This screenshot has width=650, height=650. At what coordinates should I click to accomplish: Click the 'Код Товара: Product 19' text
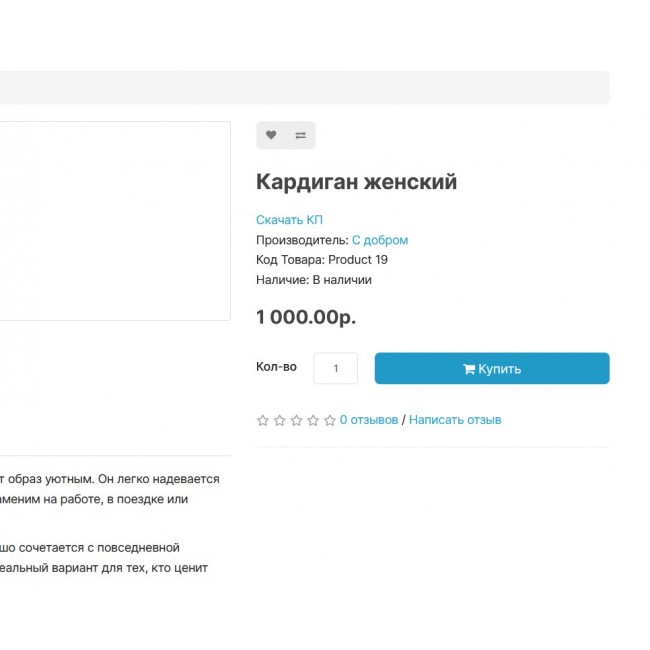pyautogui.click(x=321, y=260)
